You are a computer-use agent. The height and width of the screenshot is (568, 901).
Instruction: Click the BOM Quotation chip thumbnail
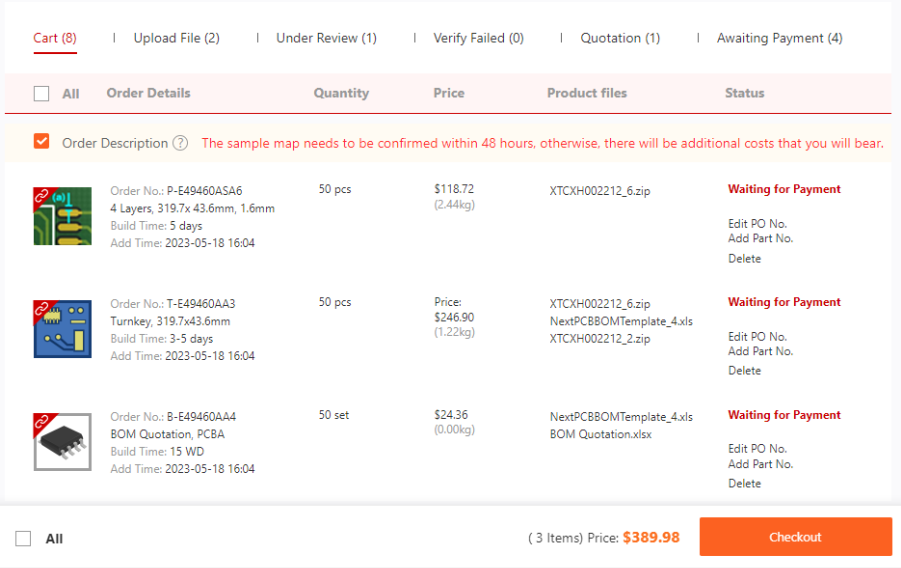point(62,441)
